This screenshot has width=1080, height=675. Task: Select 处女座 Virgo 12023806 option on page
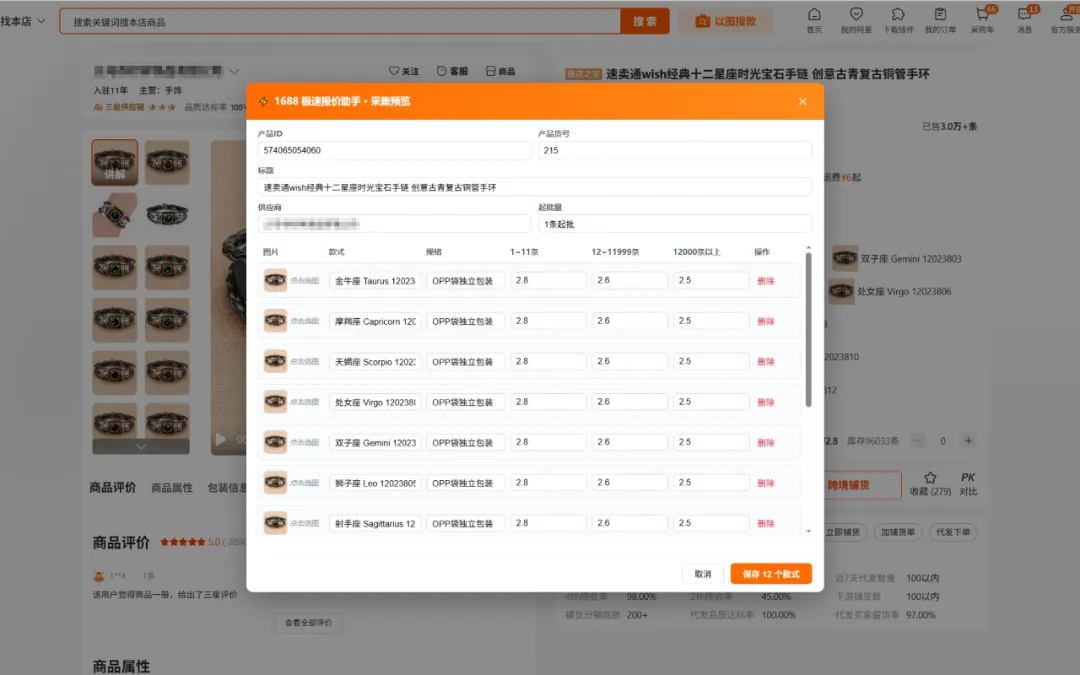coord(891,291)
